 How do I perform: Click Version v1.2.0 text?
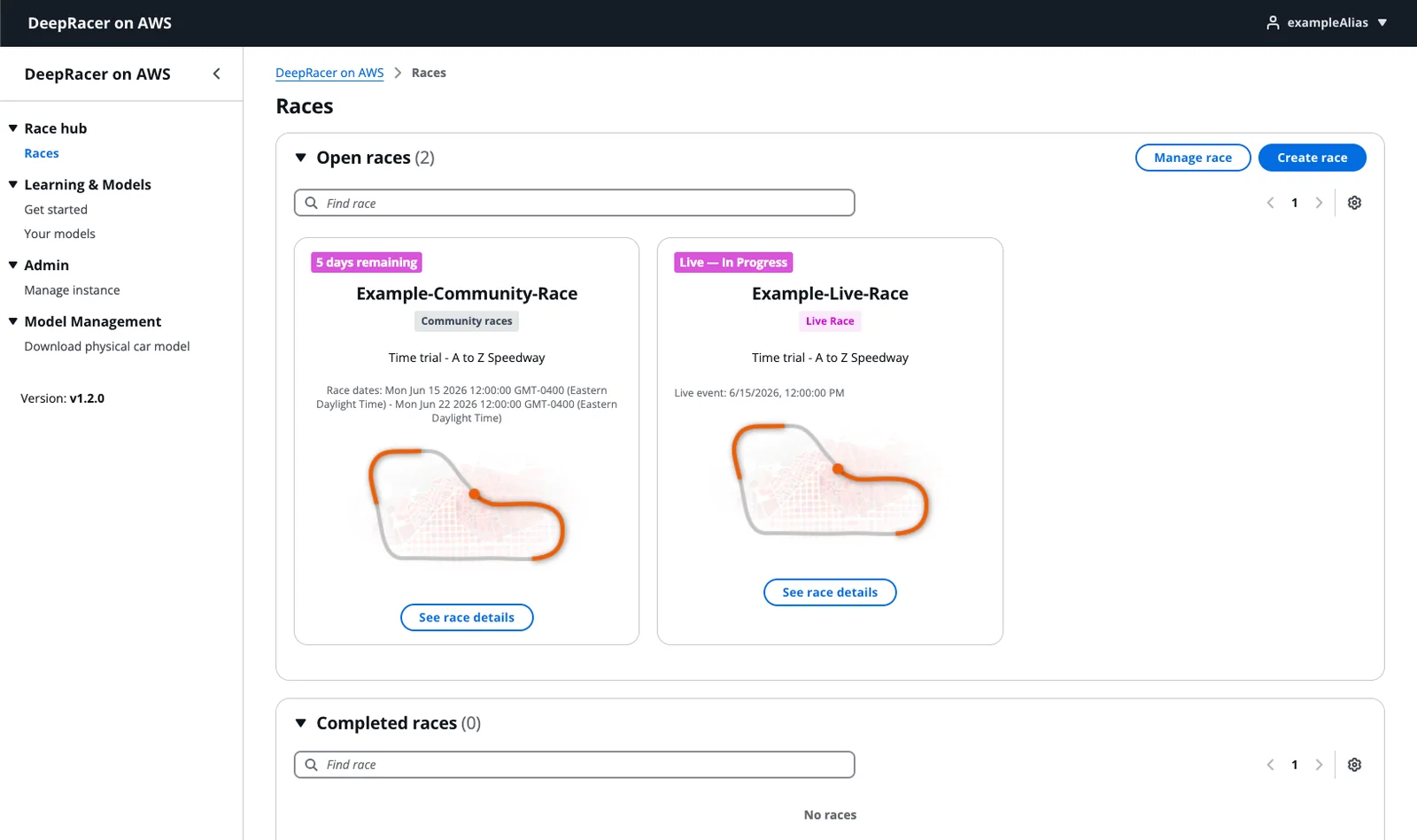tap(63, 398)
